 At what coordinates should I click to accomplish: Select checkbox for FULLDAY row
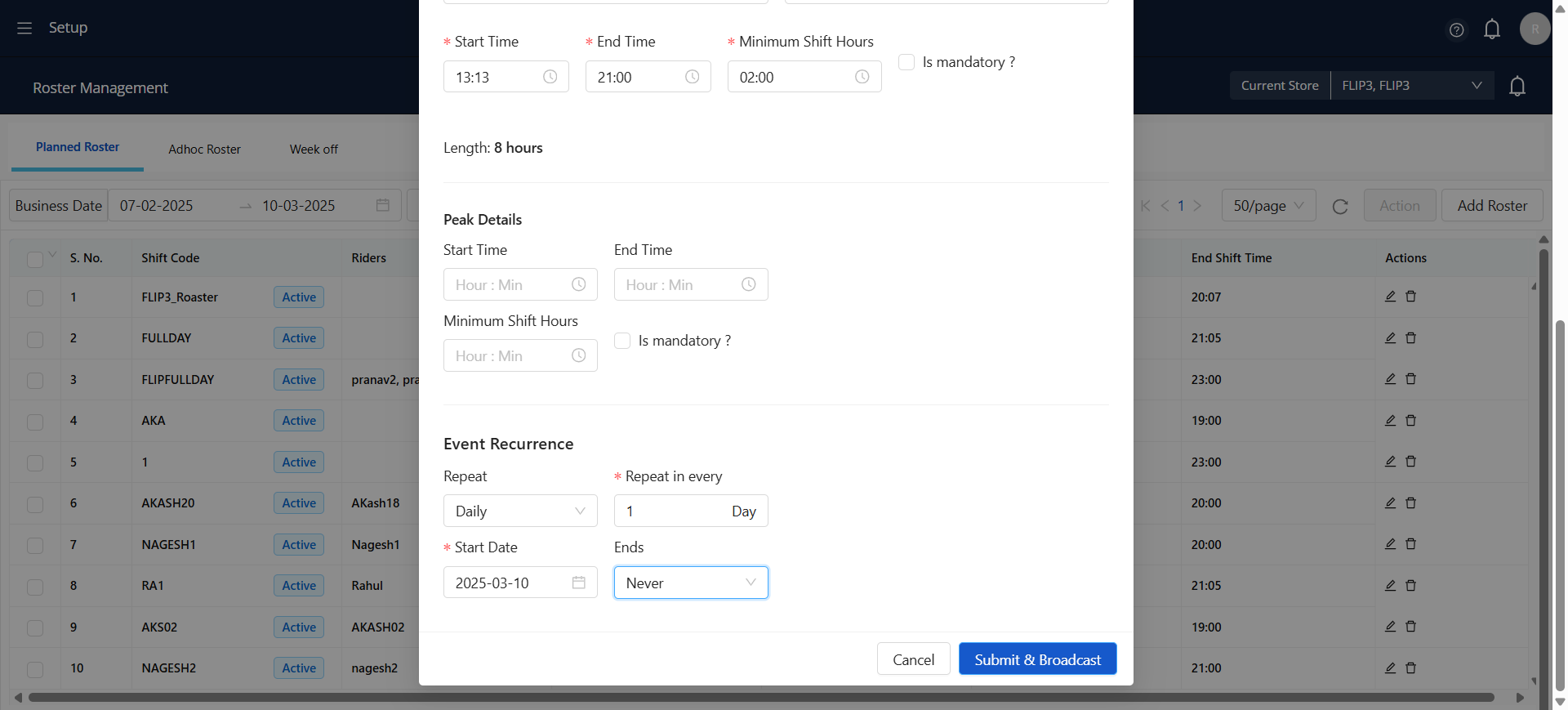click(35, 339)
